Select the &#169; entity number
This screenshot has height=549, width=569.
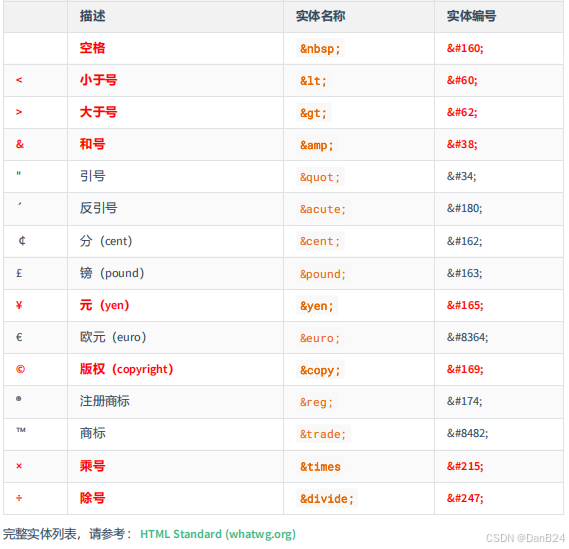coord(465,369)
